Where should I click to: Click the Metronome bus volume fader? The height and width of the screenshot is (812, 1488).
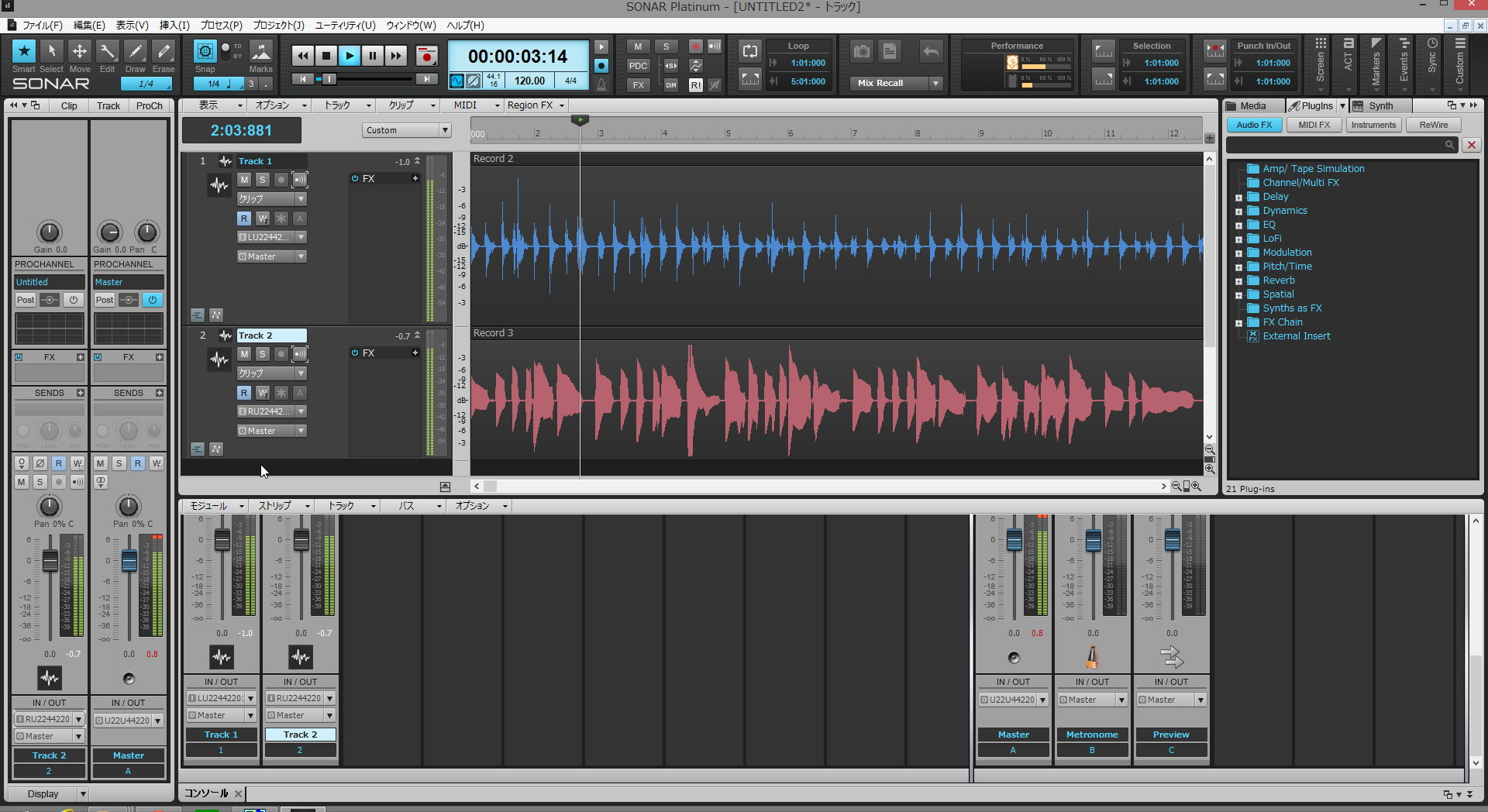[x=1094, y=539]
